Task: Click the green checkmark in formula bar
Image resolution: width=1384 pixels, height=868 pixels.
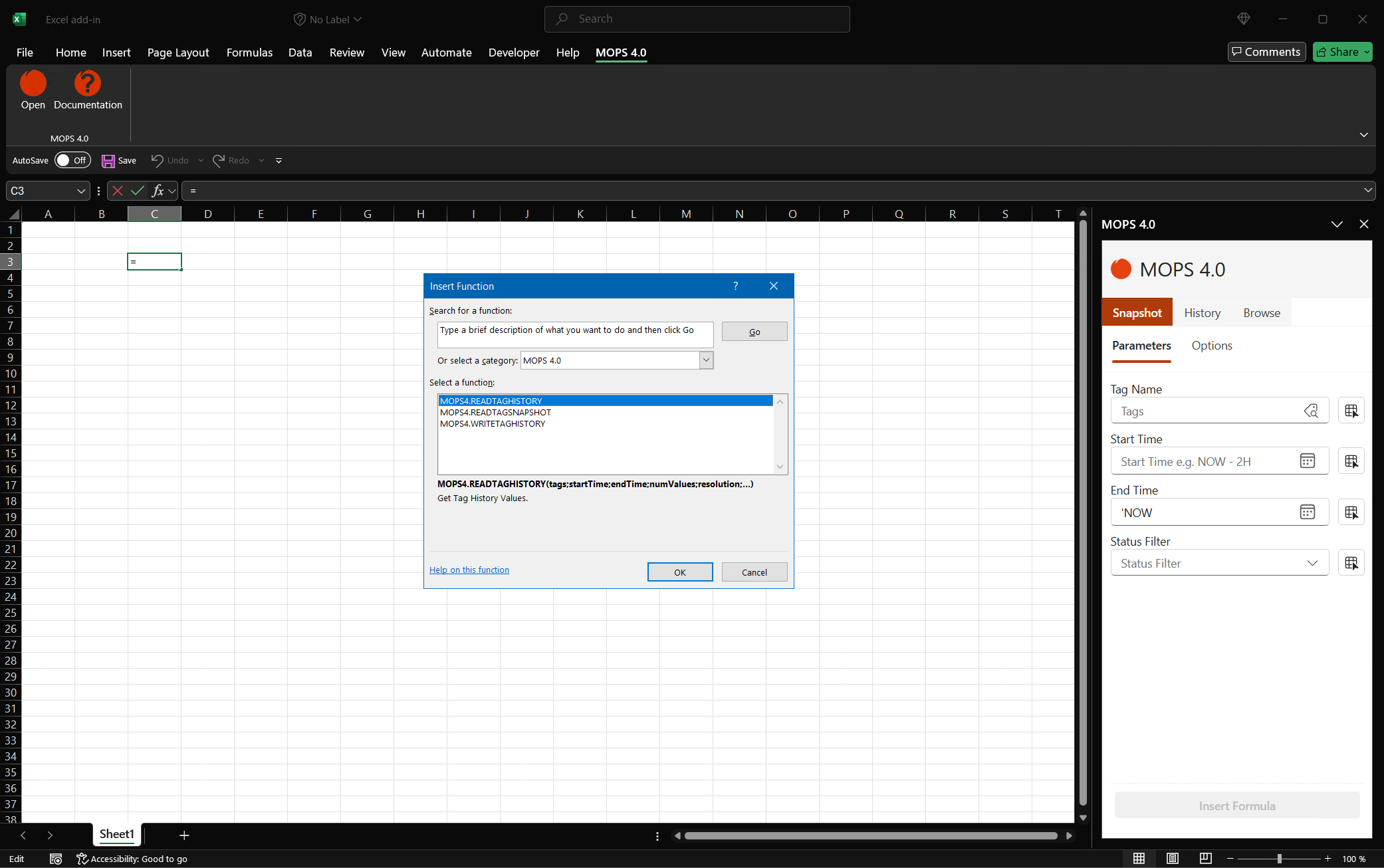Action: pos(137,191)
